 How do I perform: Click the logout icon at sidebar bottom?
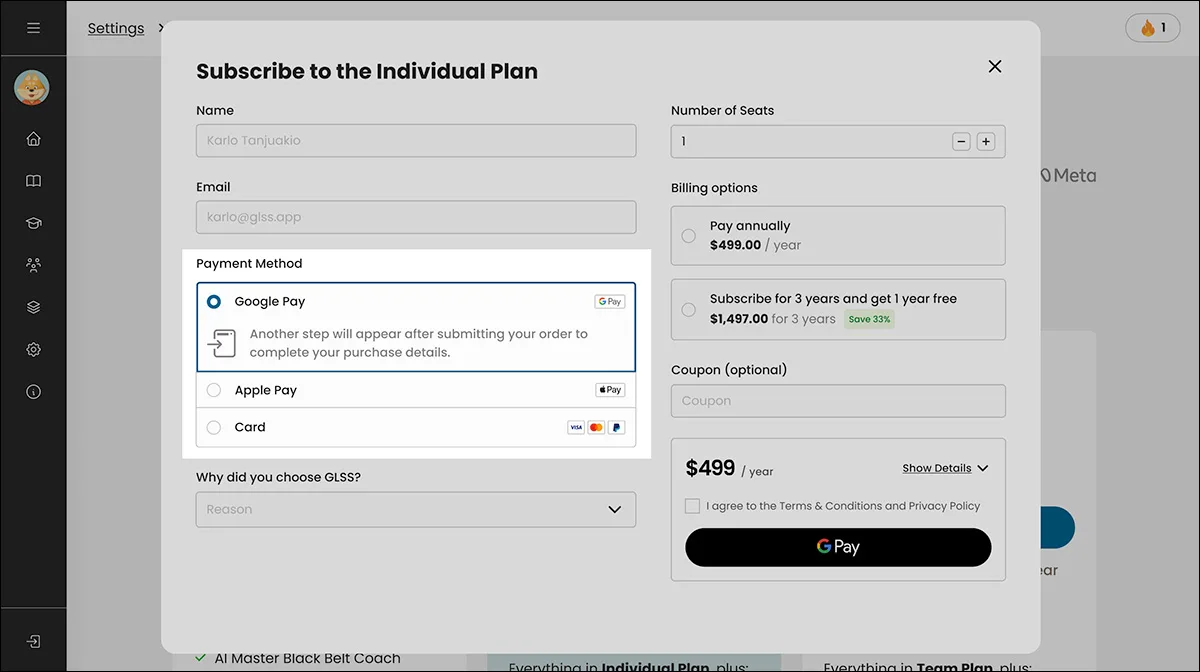[x=33, y=641]
